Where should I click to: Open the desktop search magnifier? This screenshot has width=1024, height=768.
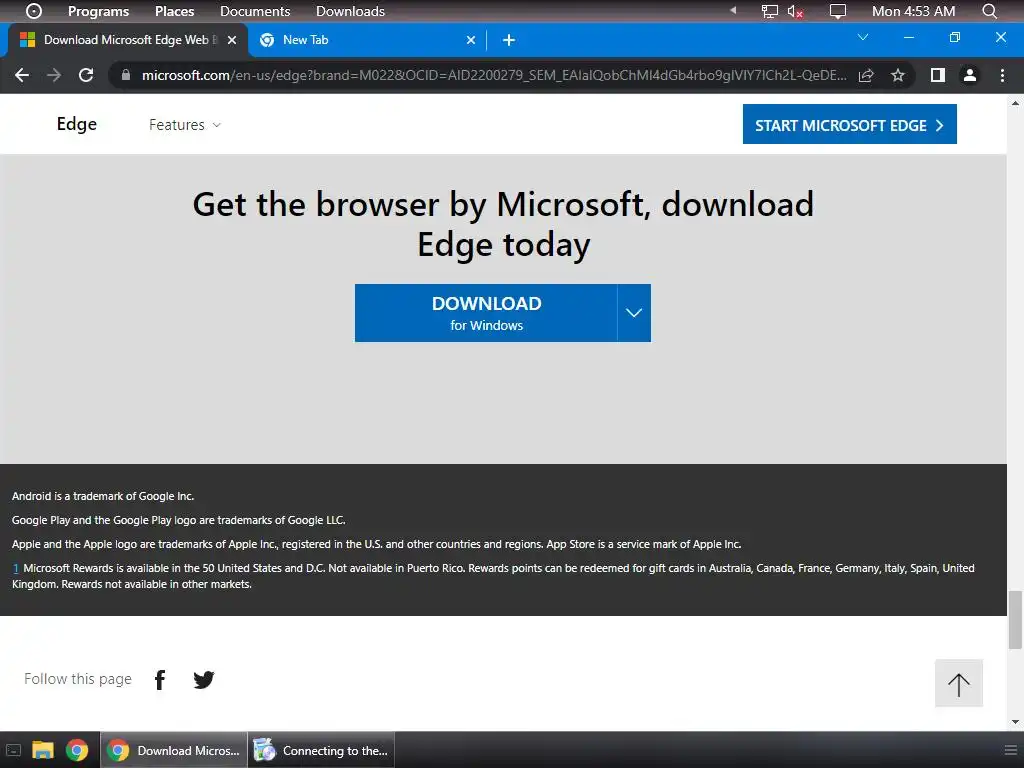(989, 11)
